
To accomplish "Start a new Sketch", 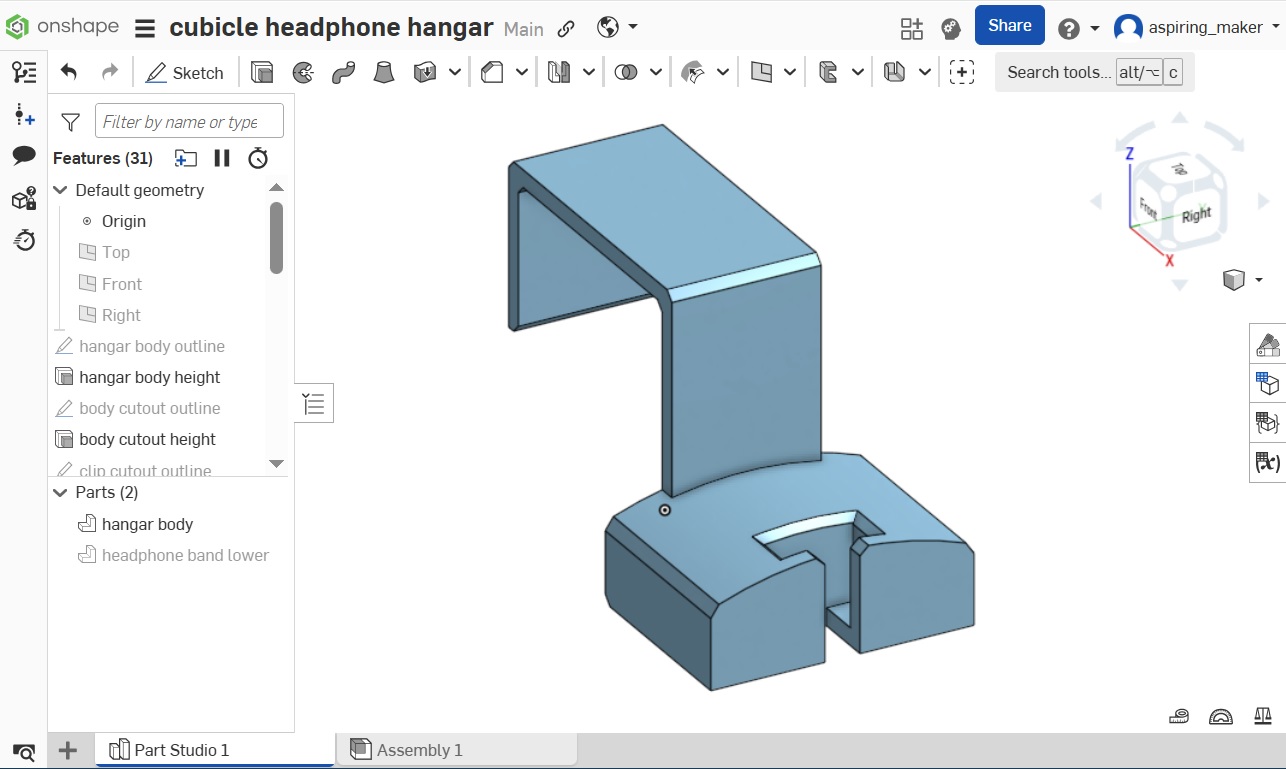I will 185,73.
